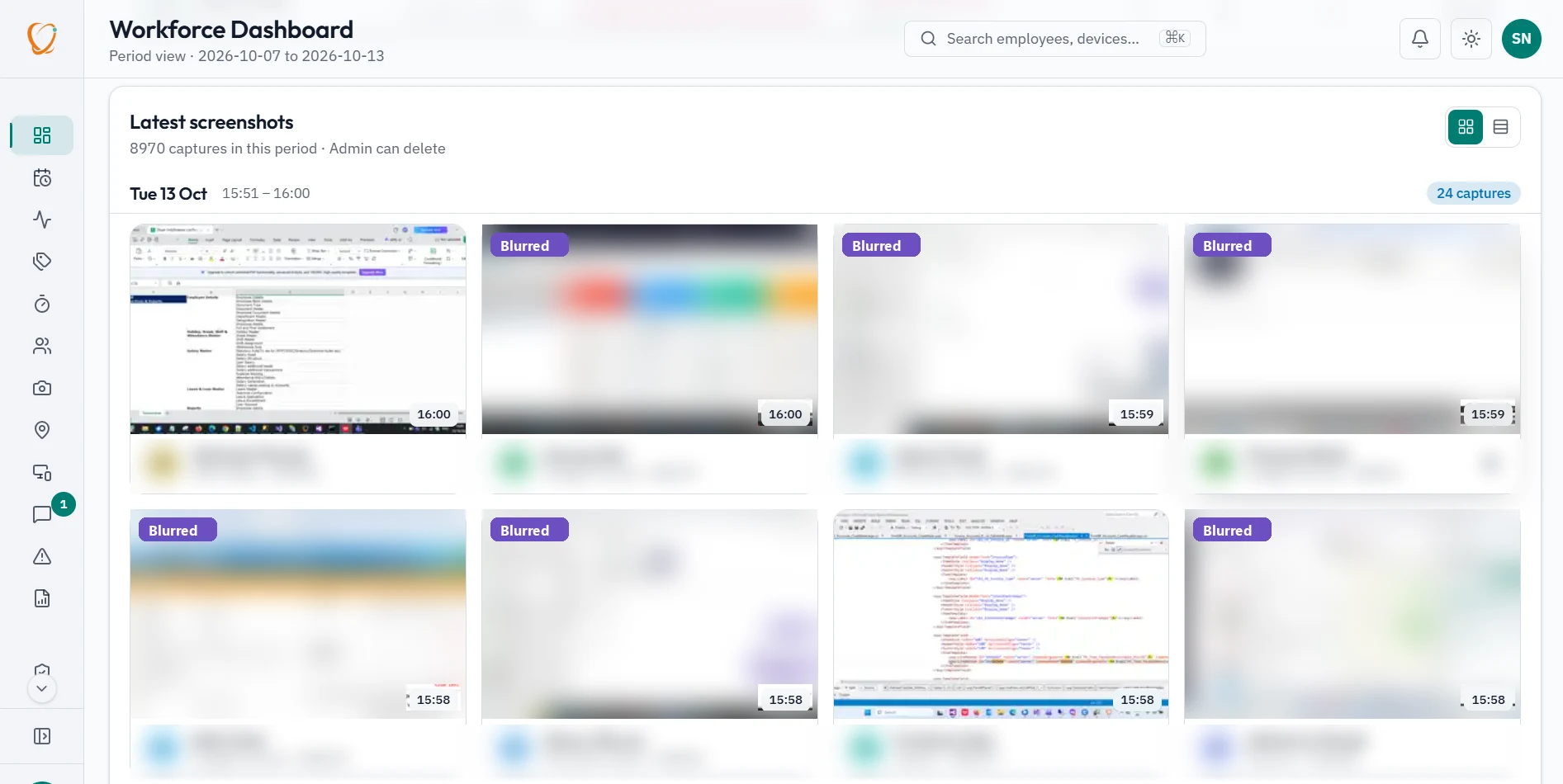Screen dimensions: 1563x784
Task: Click the 15:51 – 16:00 time range text
Action: pos(266,193)
